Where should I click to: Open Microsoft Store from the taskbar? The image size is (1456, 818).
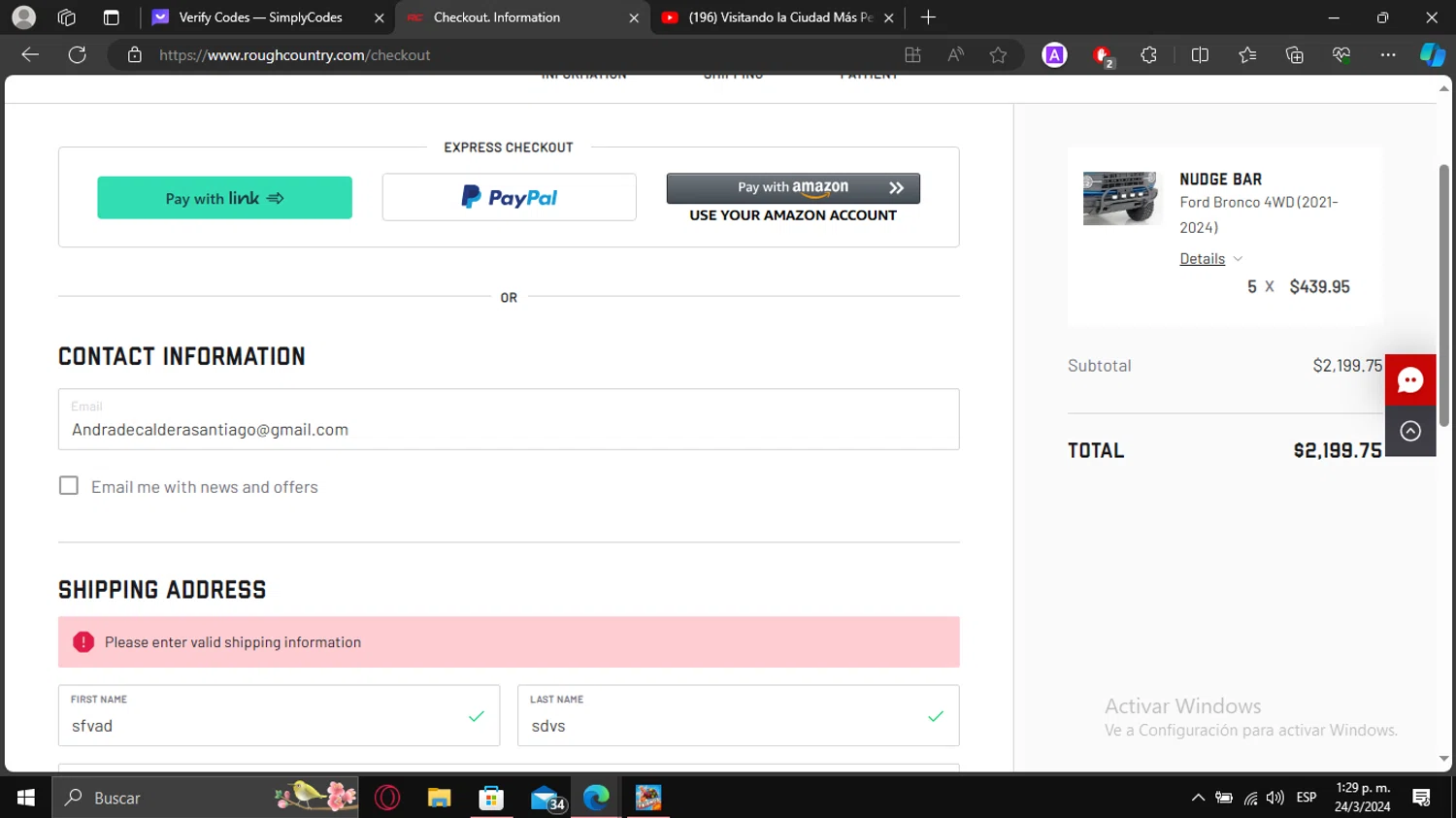[x=491, y=798]
